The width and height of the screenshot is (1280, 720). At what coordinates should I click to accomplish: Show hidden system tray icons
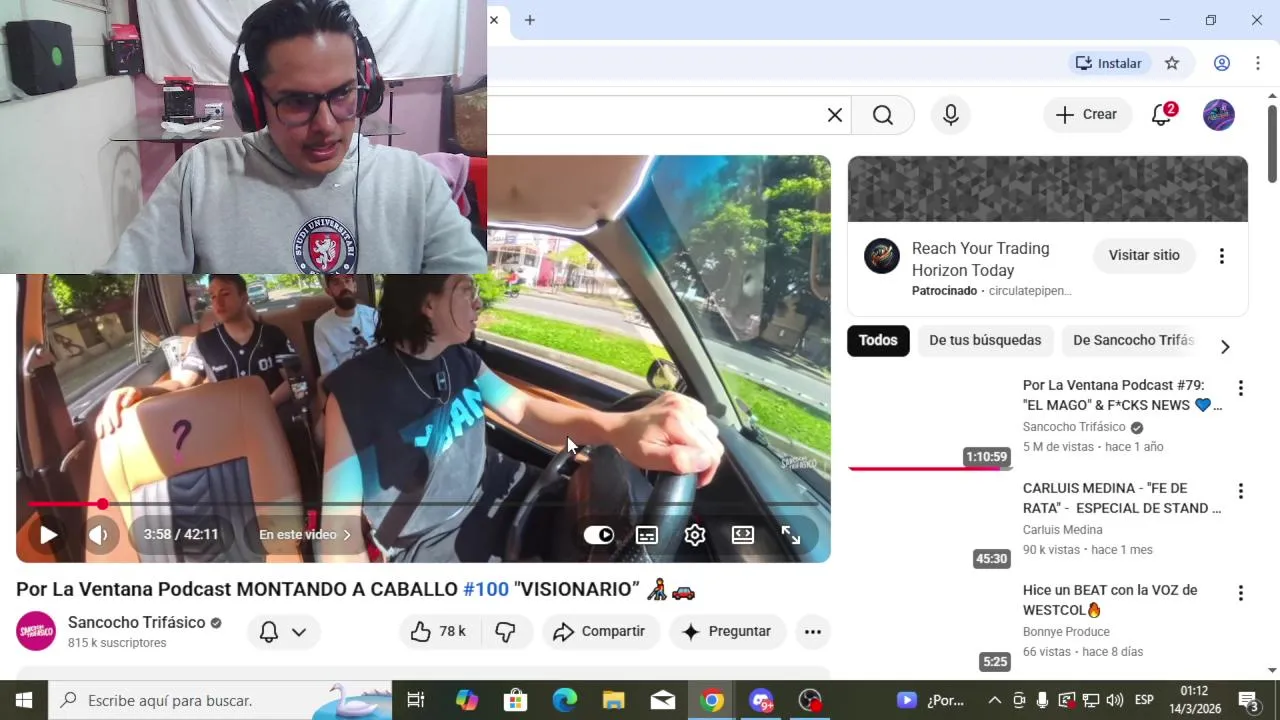coord(994,700)
